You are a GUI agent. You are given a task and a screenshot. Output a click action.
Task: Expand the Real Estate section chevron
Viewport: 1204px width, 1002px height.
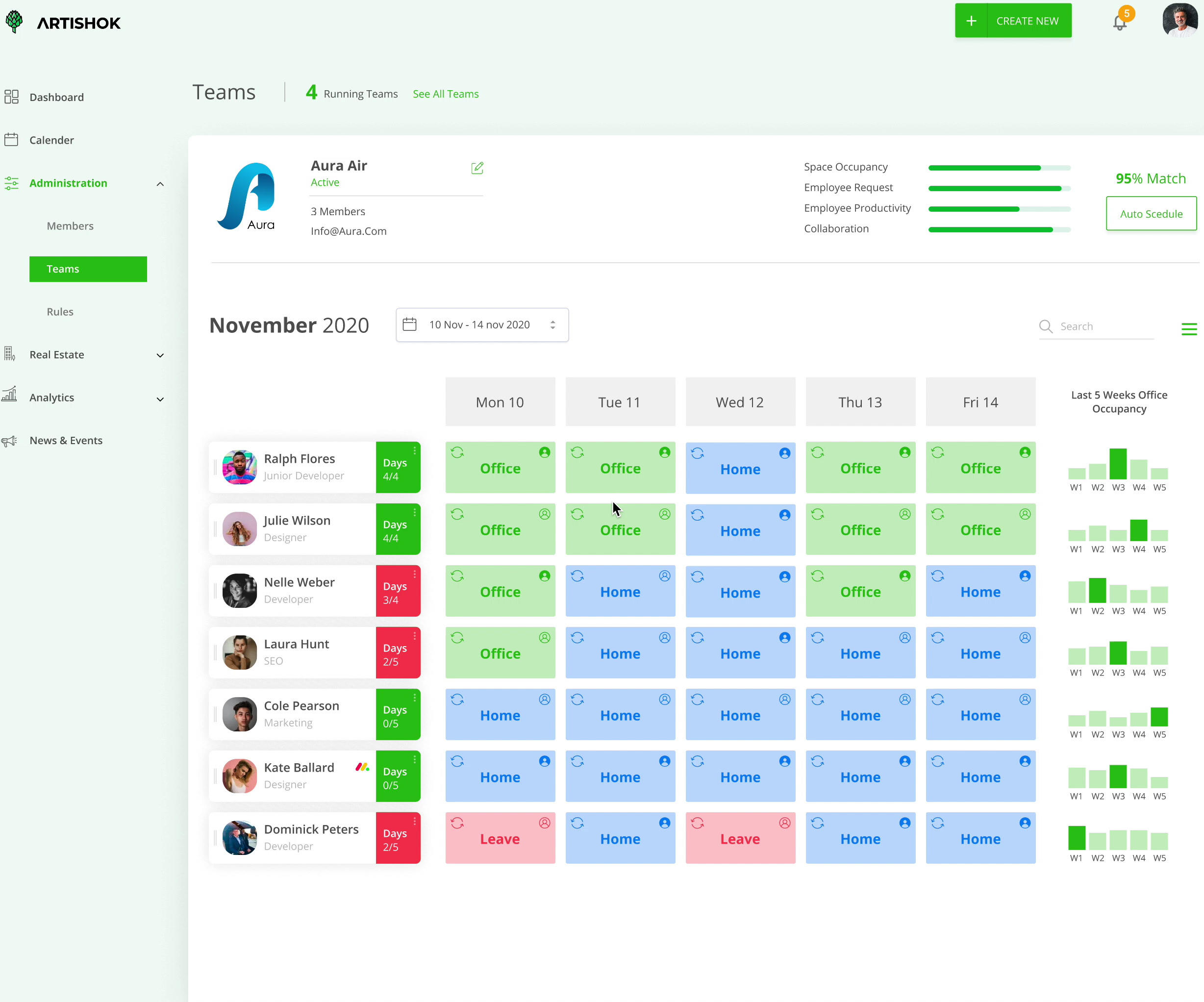point(160,355)
